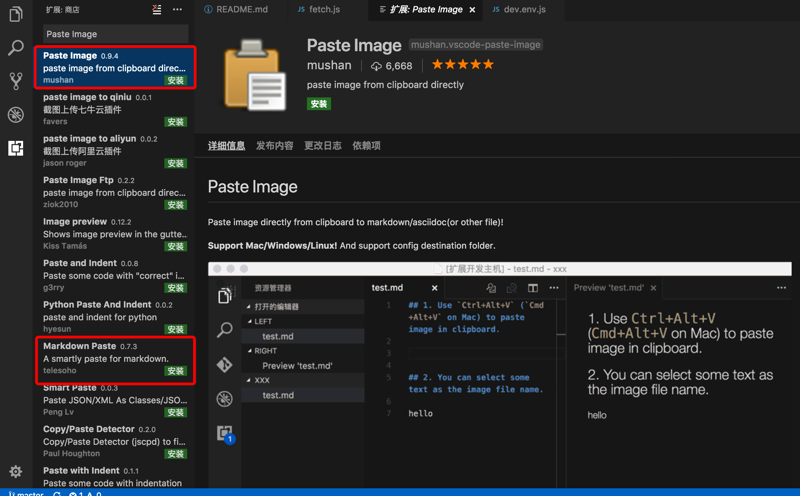
Task: Switch to dev.env.js tab
Action: pyautogui.click(x=519, y=9)
